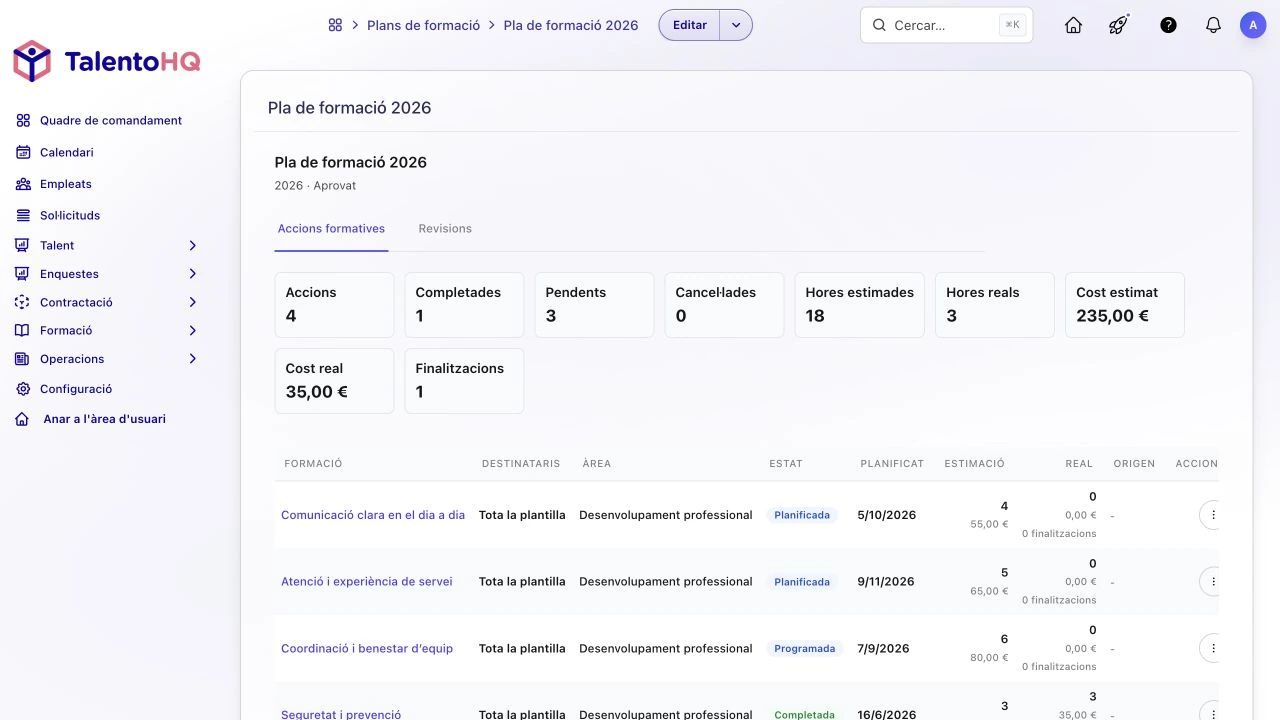Open Quadre de comandament menu item
The width and height of the screenshot is (1280, 720).
111,120
